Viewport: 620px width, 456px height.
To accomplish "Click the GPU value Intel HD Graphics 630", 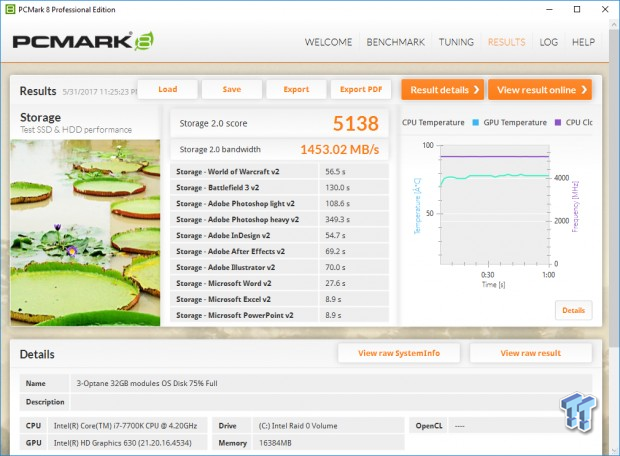I will [127, 443].
